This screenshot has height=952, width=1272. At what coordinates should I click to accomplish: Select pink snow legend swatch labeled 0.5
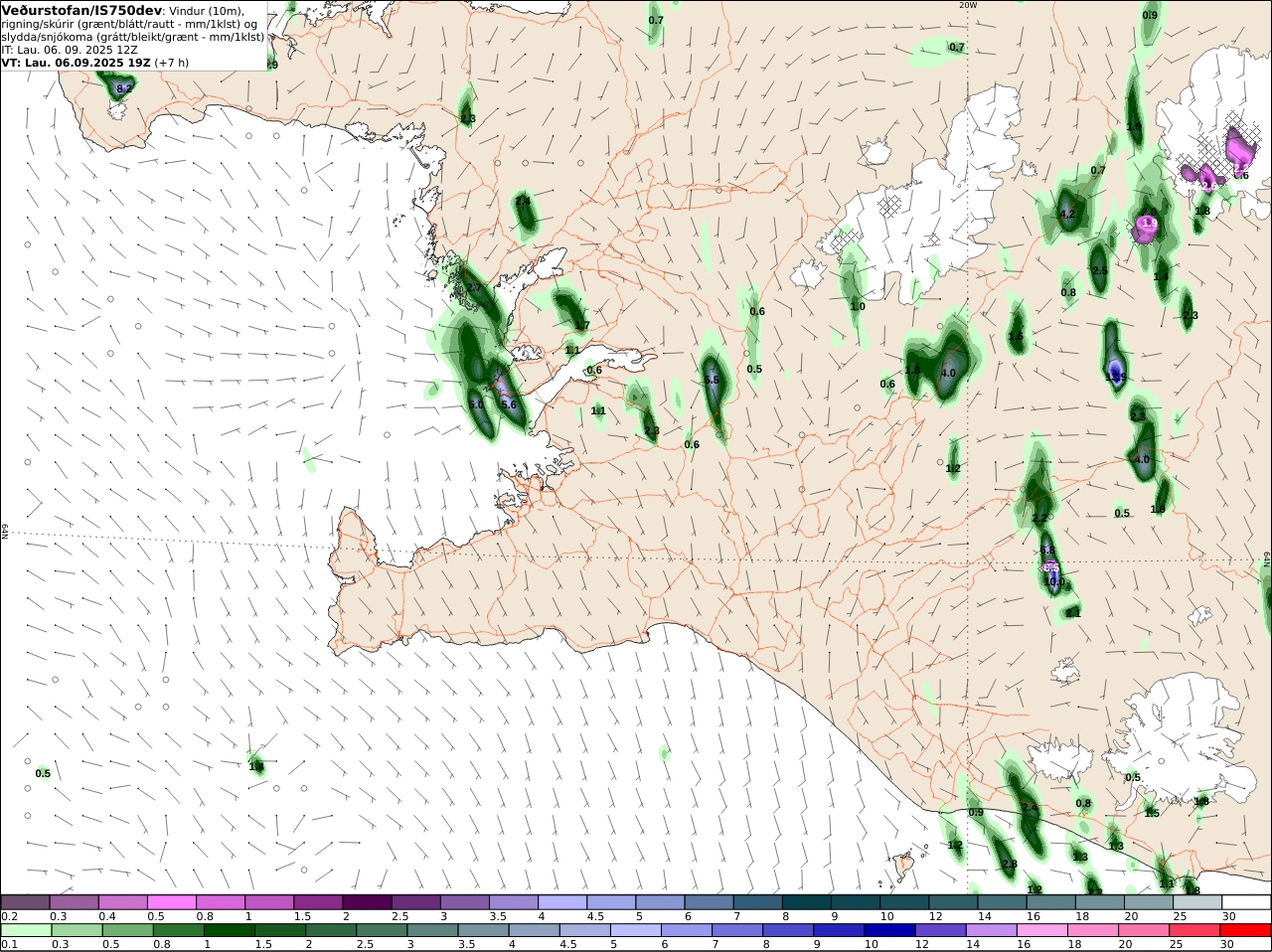171,901
